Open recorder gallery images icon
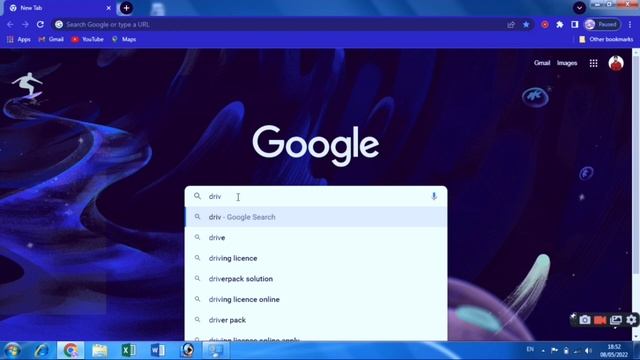Screen dimensions: 640x360 616,320
